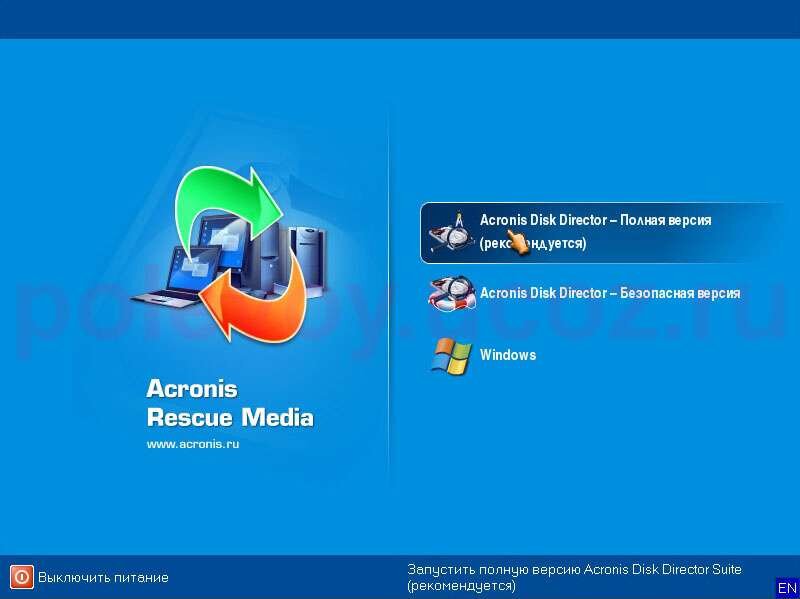The height and width of the screenshot is (599, 800).
Task: Choose Выключить питание to shut down
Action: (103, 578)
